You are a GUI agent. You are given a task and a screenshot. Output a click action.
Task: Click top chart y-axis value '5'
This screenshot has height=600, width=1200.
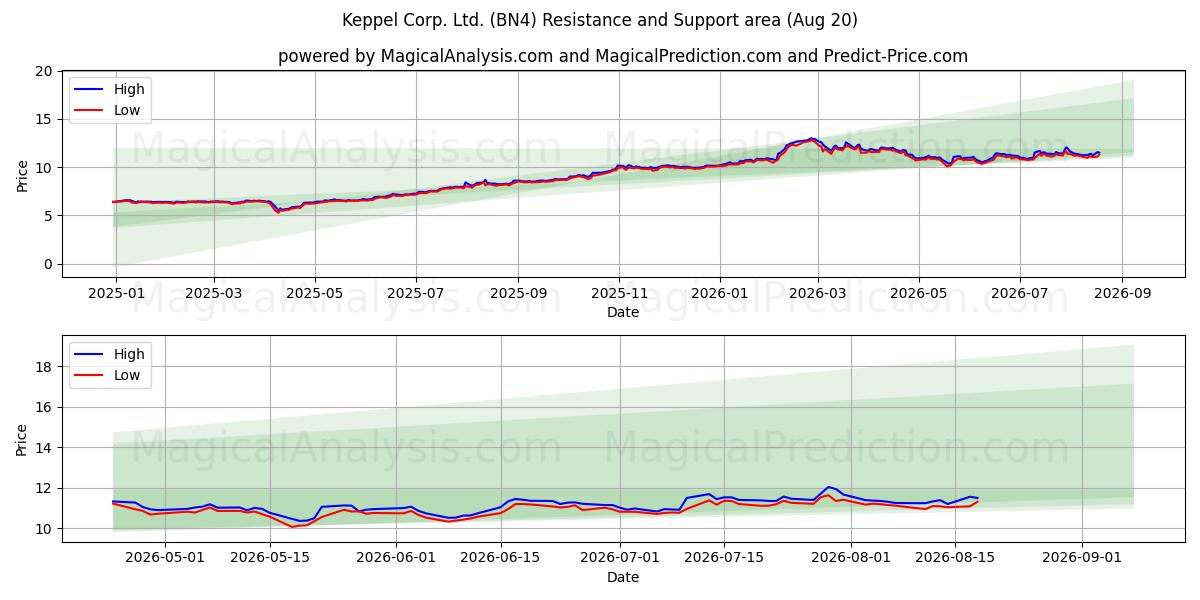48,216
